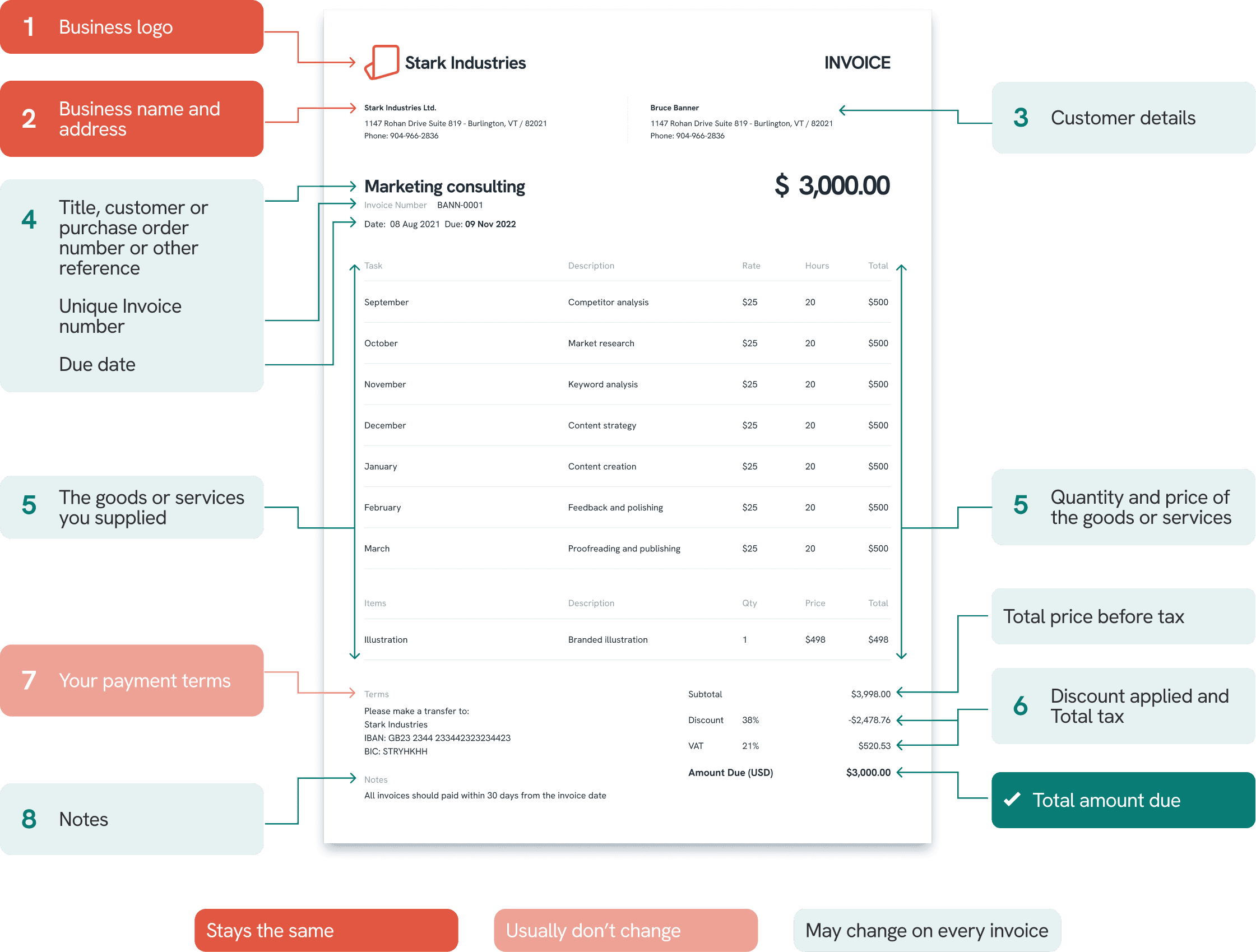Viewport: 1256px width, 952px height.
Task: Click the Terms section heading
Action: click(x=377, y=694)
